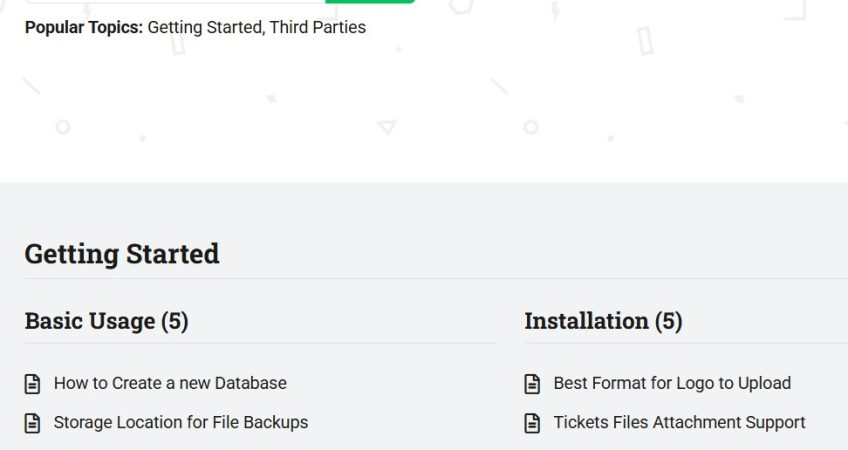Open Tickets Files Attachment Support article
The width and height of the screenshot is (848, 450).
click(x=679, y=422)
